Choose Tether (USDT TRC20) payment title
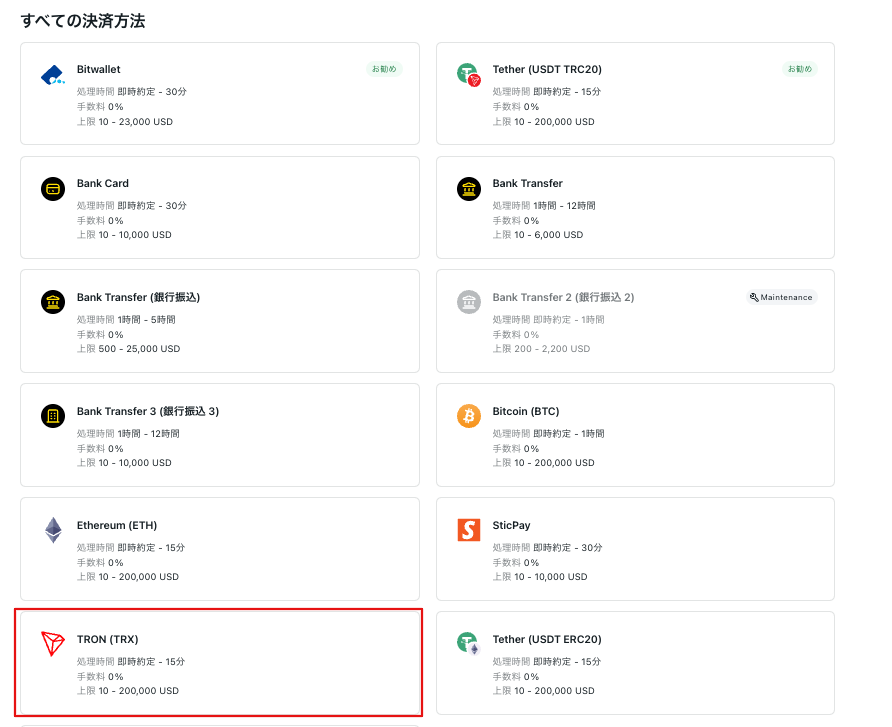The image size is (892, 727). 547,69
